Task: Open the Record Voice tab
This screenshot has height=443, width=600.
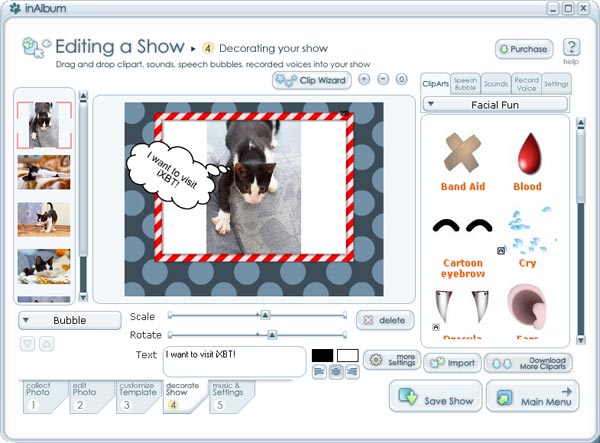Action: (x=526, y=84)
